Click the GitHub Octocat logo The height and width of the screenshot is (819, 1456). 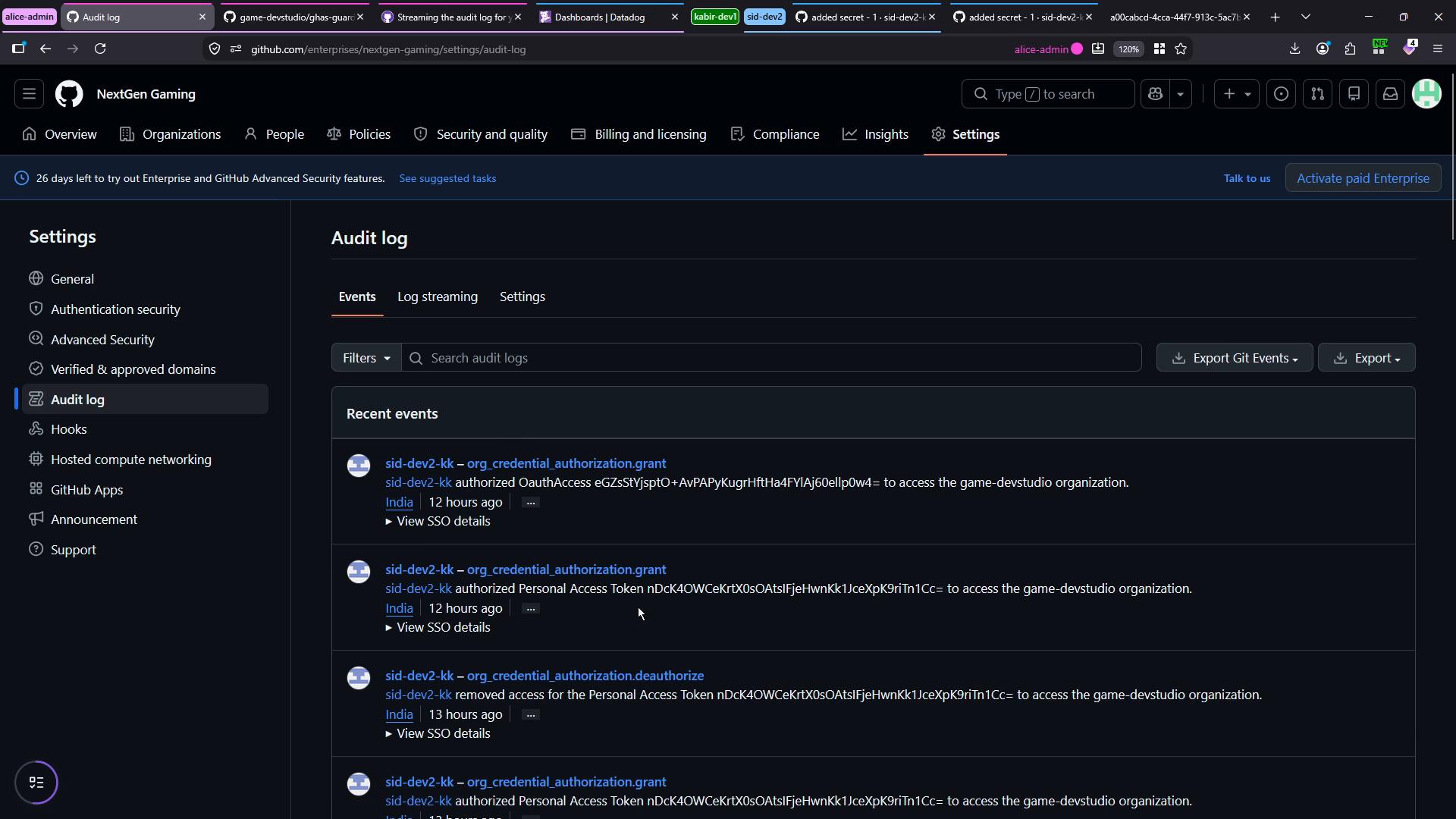pos(69,94)
